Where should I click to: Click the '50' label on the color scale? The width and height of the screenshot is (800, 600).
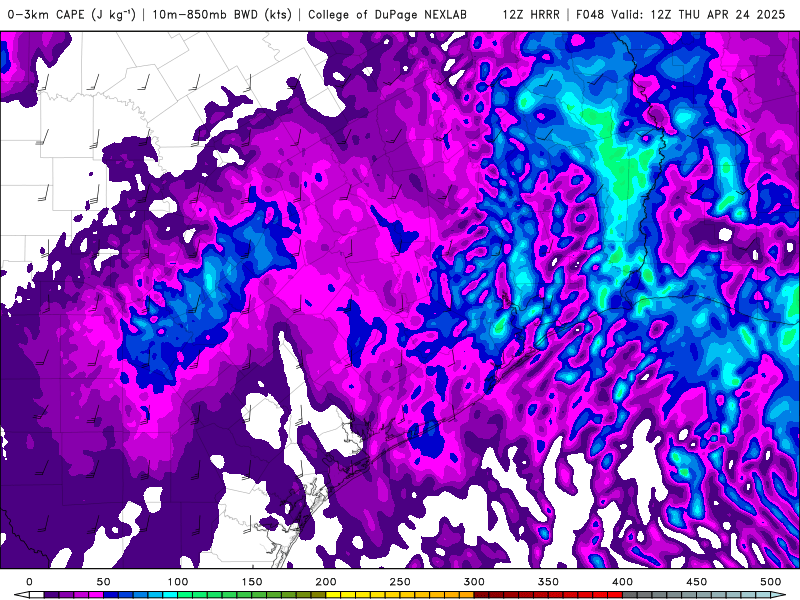(103, 582)
